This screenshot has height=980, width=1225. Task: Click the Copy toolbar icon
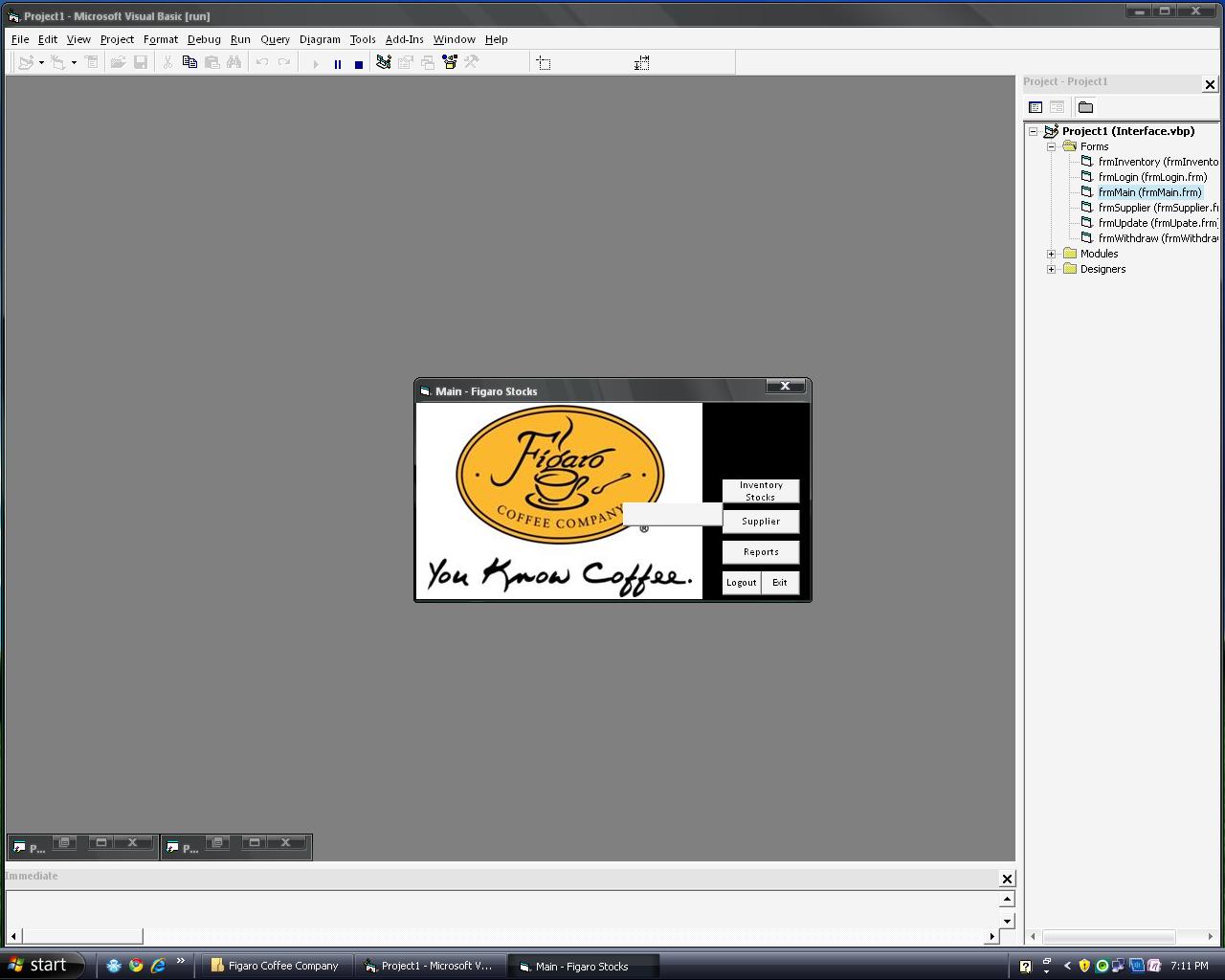coord(189,62)
